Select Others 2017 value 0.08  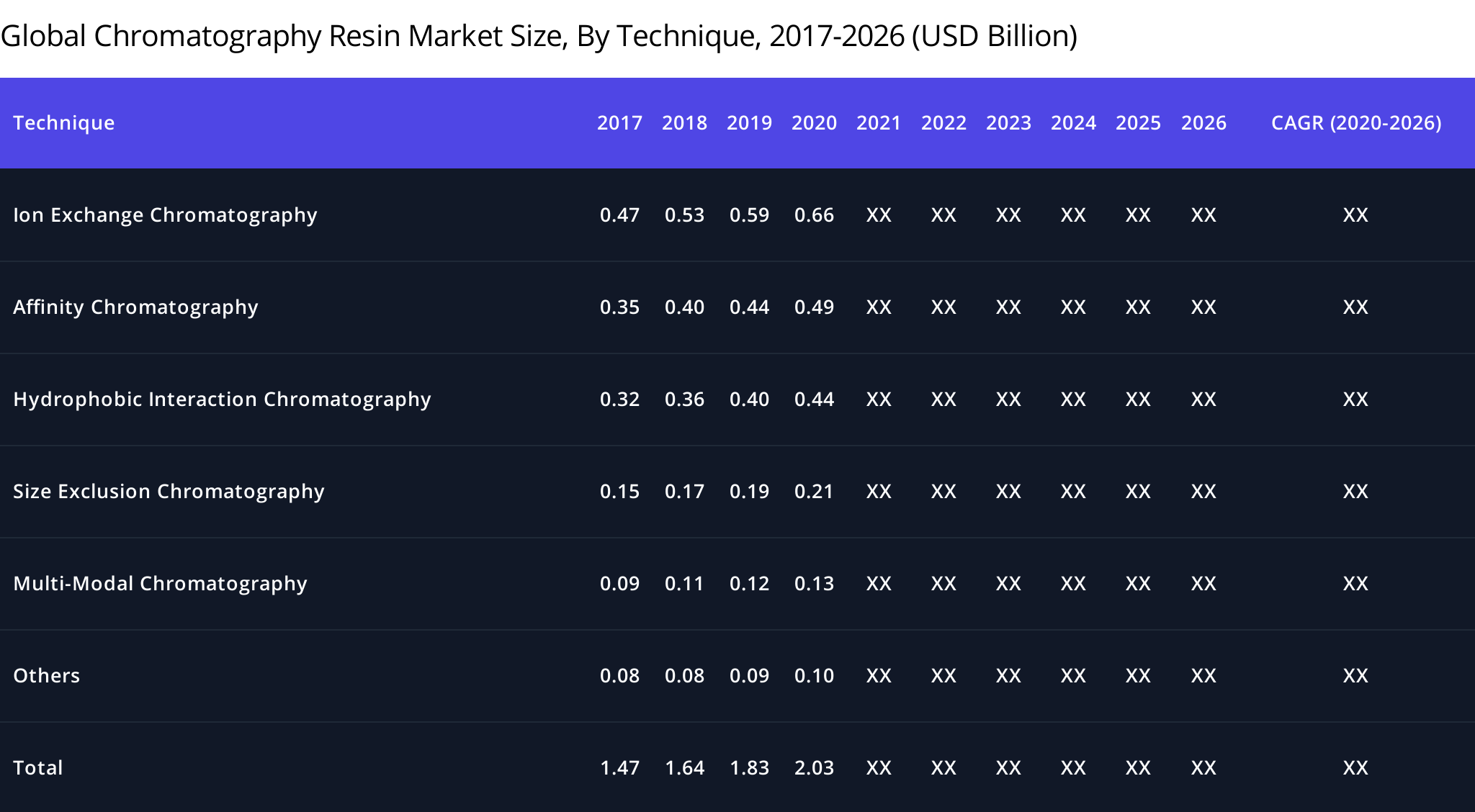click(x=619, y=676)
